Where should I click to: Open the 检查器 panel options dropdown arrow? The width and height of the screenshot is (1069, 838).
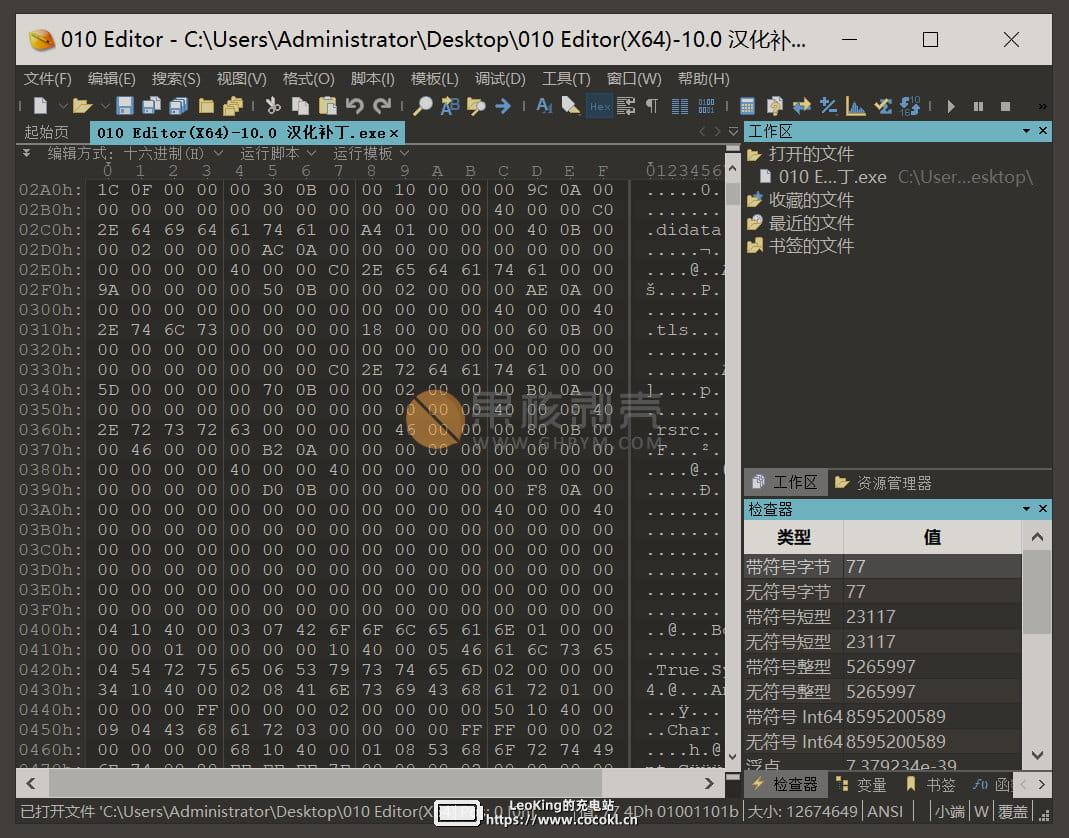click(1027, 509)
